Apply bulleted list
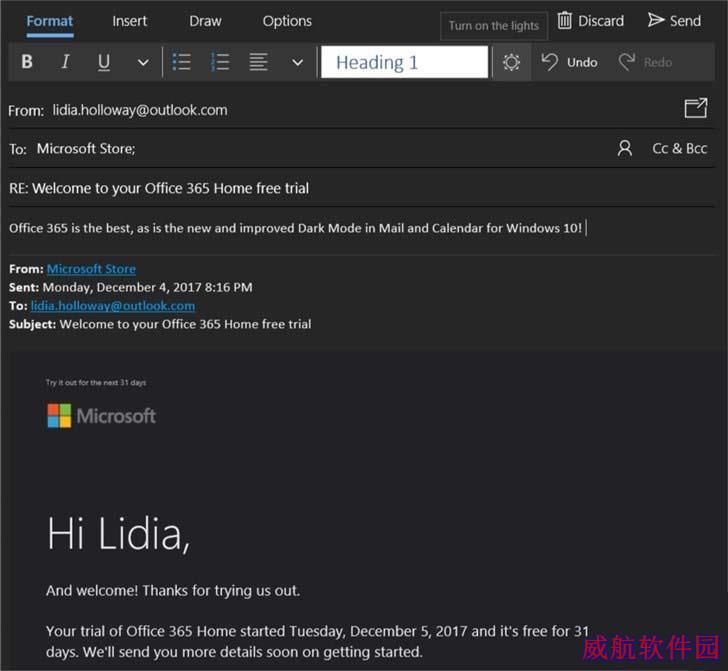 (181, 62)
